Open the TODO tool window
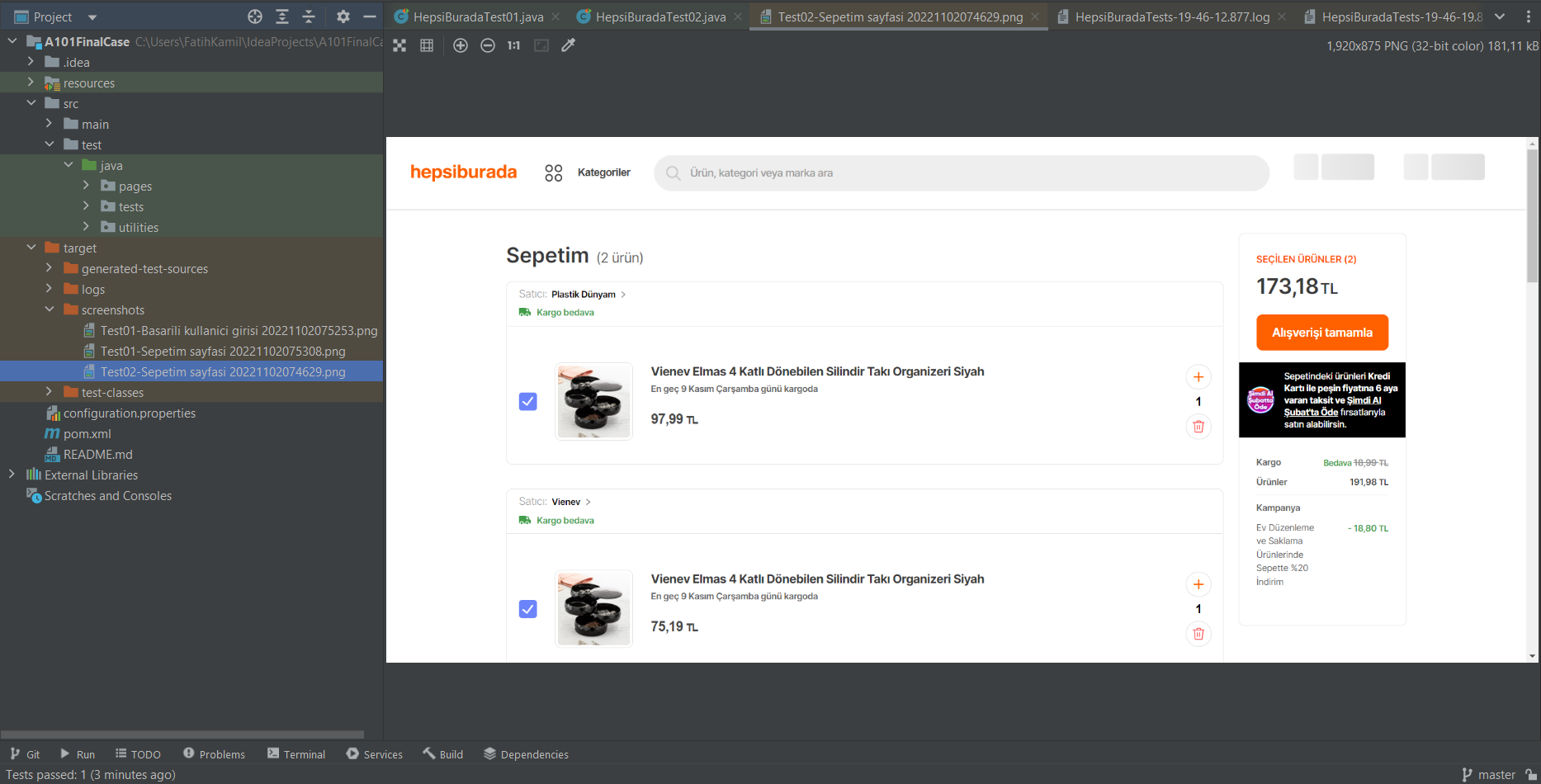This screenshot has height=784, width=1541. (138, 754)
